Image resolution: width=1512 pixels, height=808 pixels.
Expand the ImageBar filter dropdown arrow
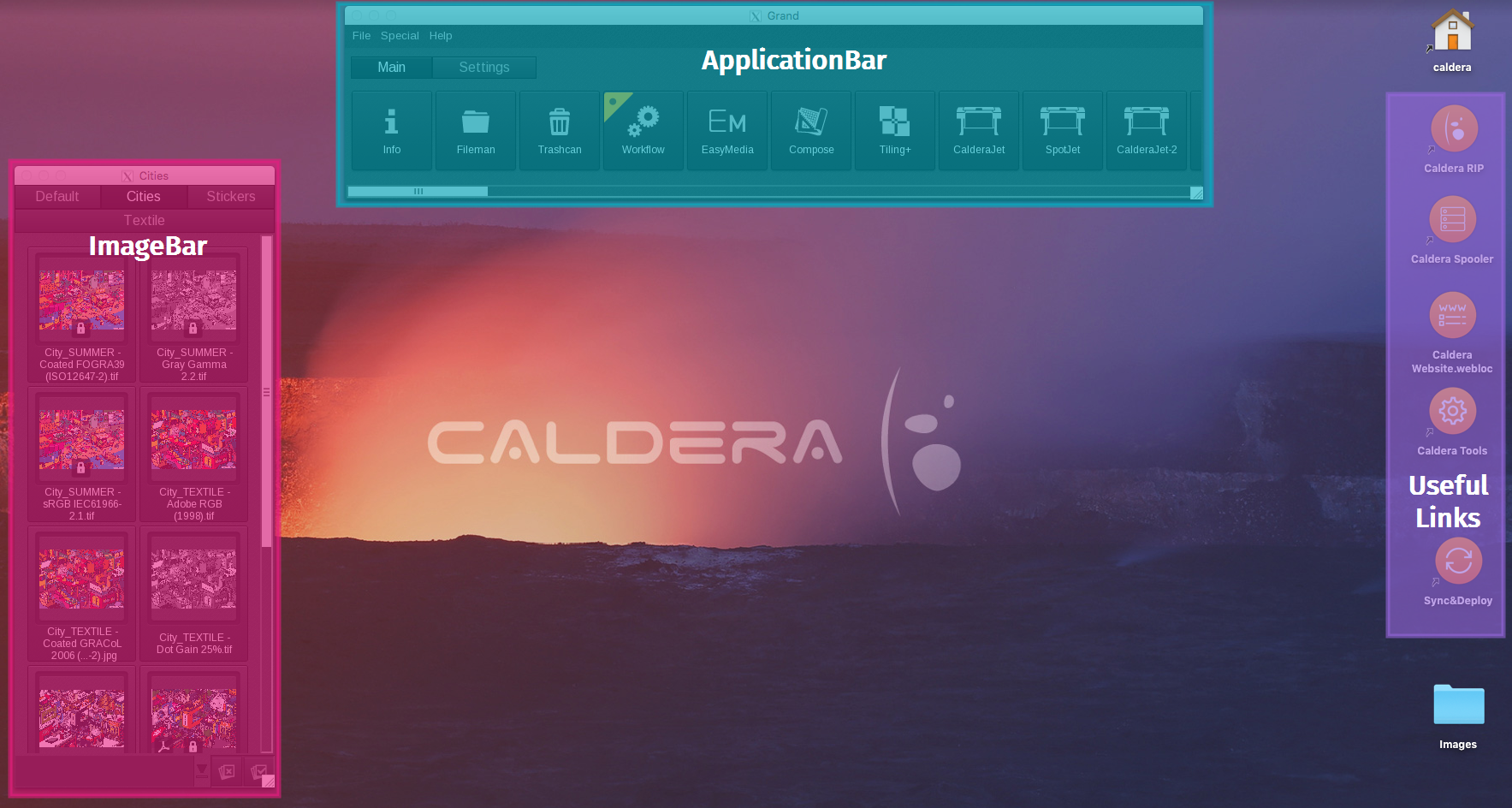tap(202, 770)
